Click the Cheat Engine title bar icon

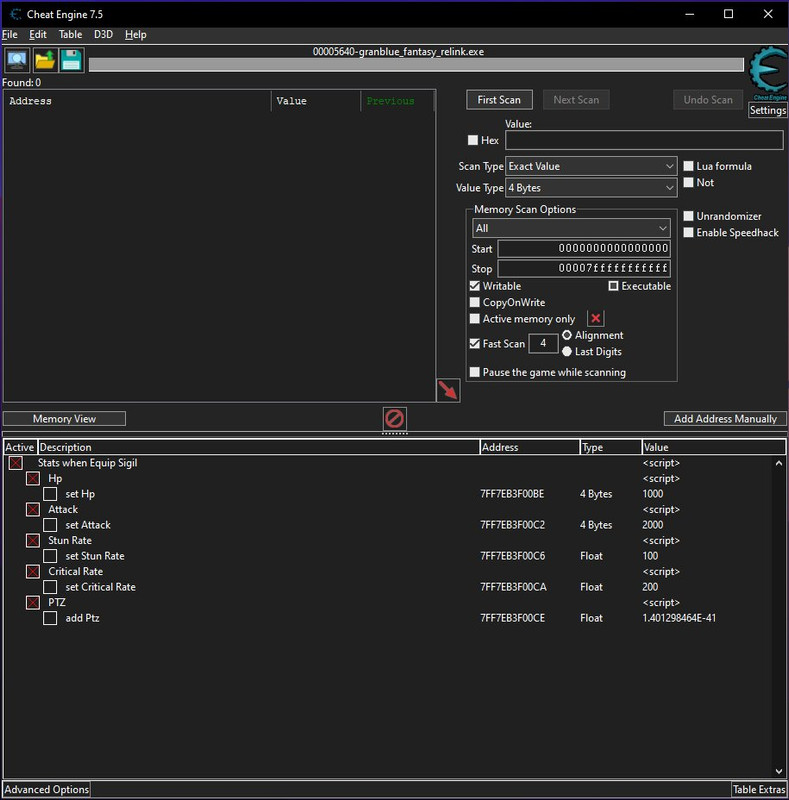(15, 14)
